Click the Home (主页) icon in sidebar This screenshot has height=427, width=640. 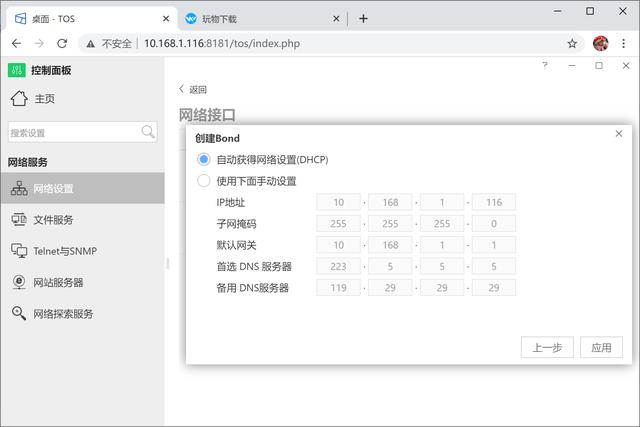click(x=19, y=98)
